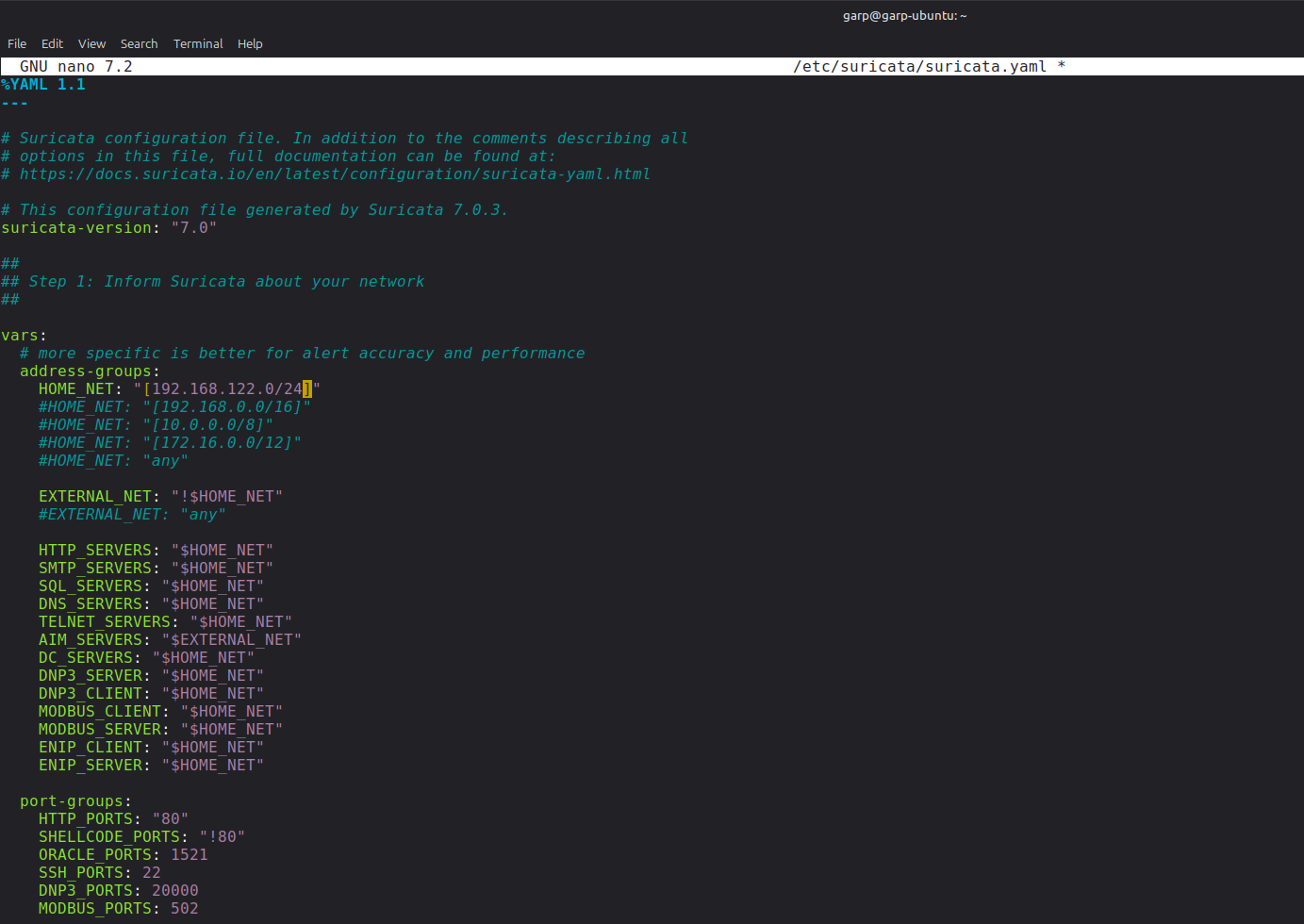Screen dimensions: 1304x924
Task: Open the Help menu
Action: pyautogui.click(x=250, y=43)
